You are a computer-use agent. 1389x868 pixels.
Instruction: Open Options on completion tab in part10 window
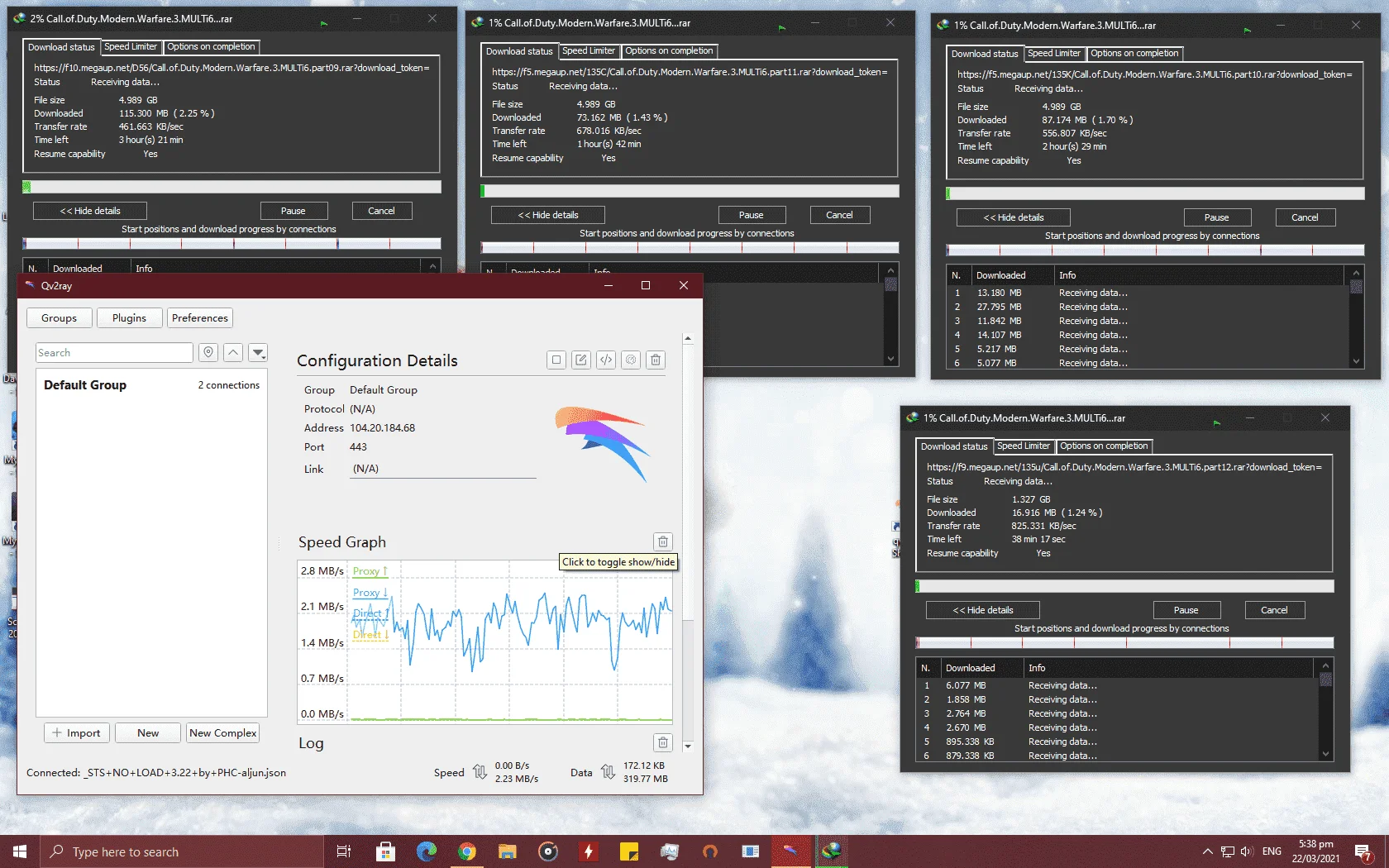click(x=1134, y=54)
